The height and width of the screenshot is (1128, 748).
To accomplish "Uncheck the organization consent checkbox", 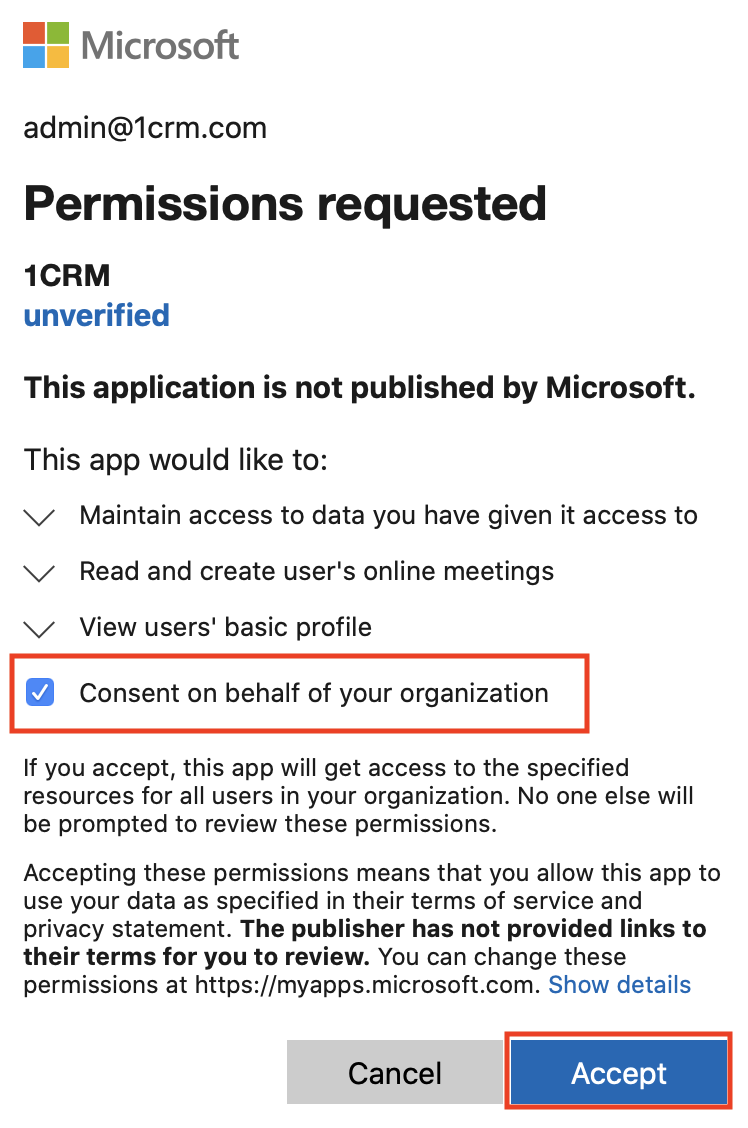I will coord(40,693).
